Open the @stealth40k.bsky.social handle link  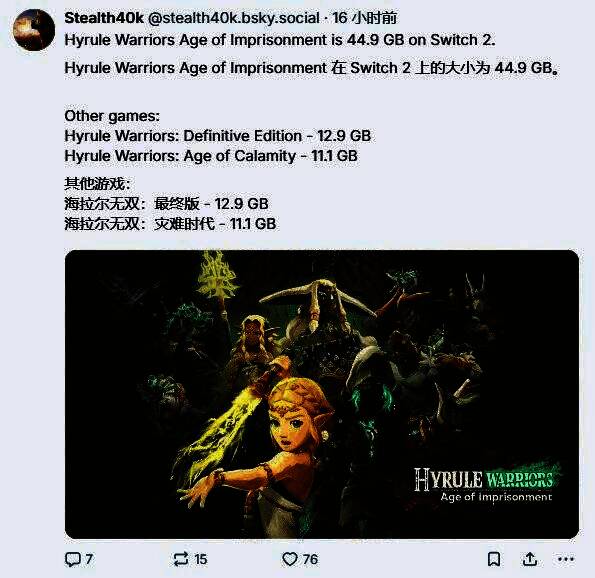tap(233, 18)
